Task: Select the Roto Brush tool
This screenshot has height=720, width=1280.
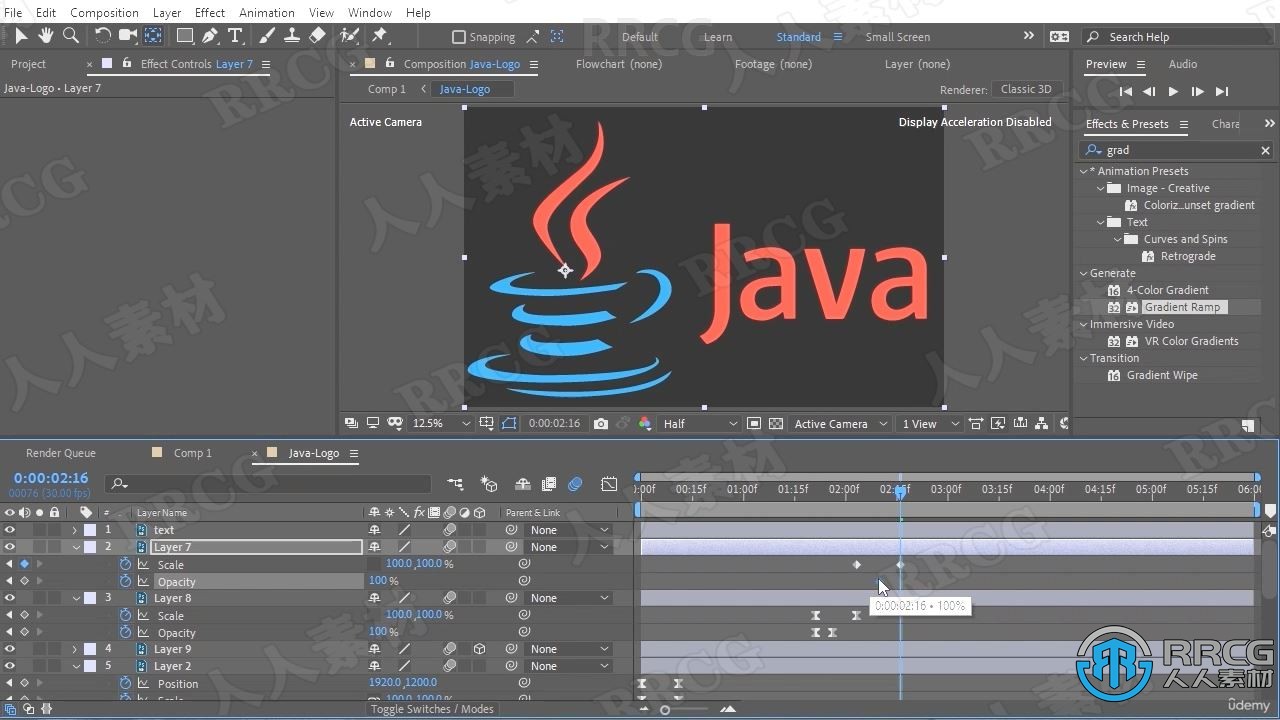Action: (x=349, y=36)
